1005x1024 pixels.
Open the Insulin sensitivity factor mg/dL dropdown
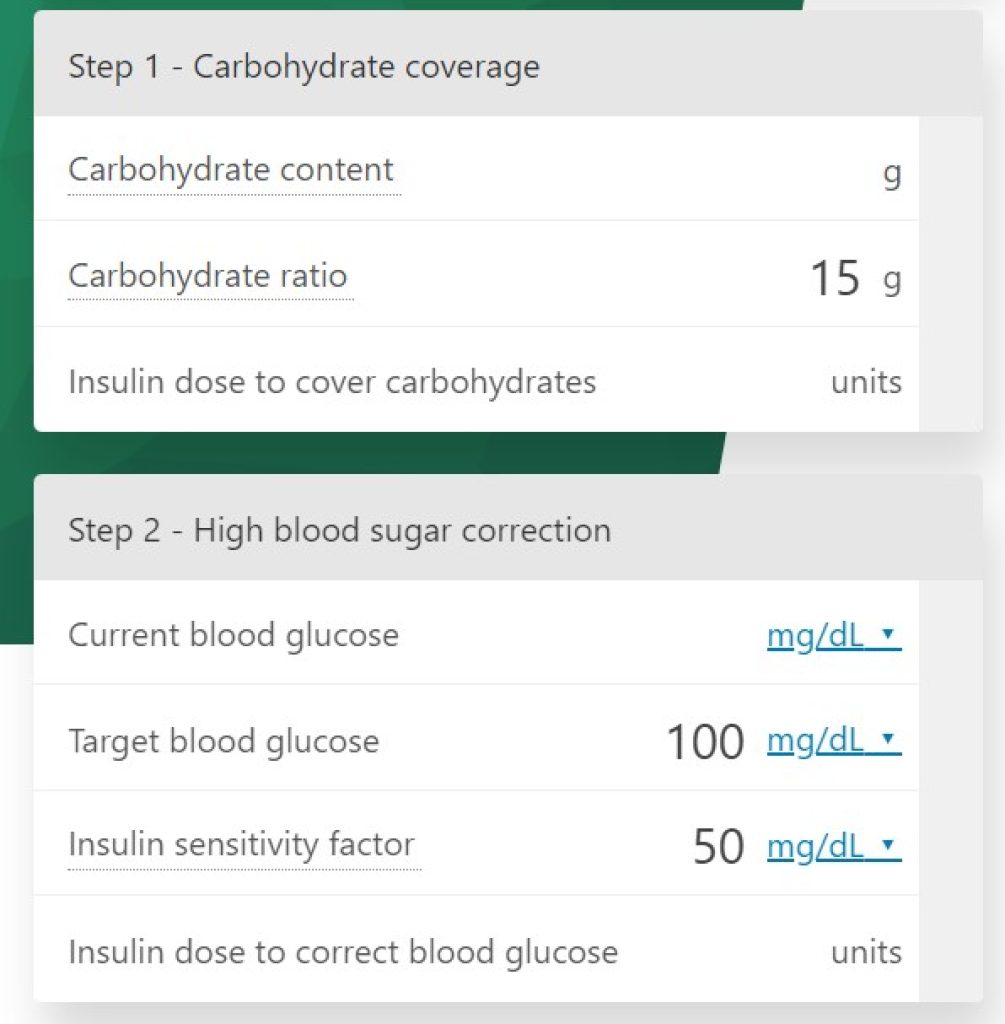[x=834, y=847]
